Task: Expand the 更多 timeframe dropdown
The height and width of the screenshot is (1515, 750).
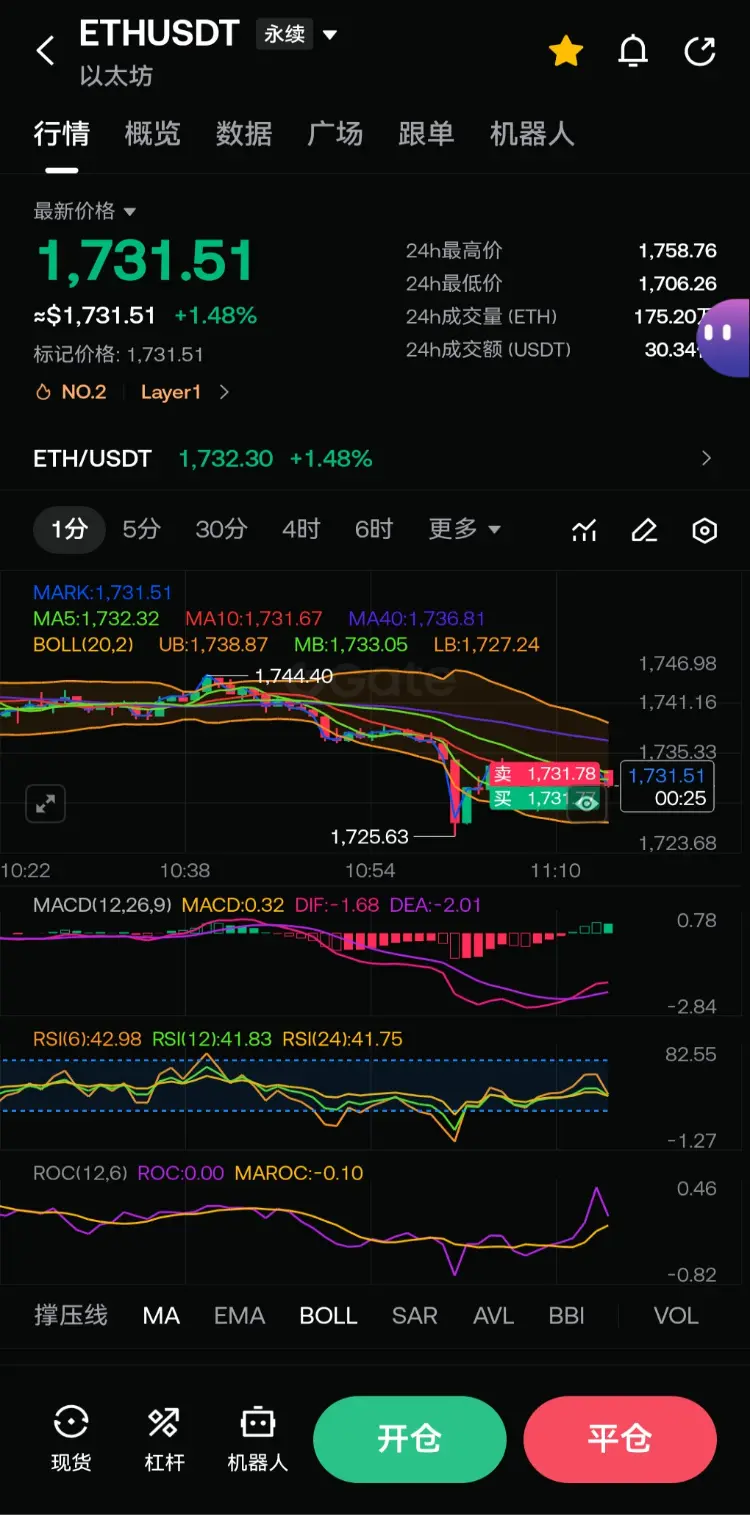Action: [465, 529]
